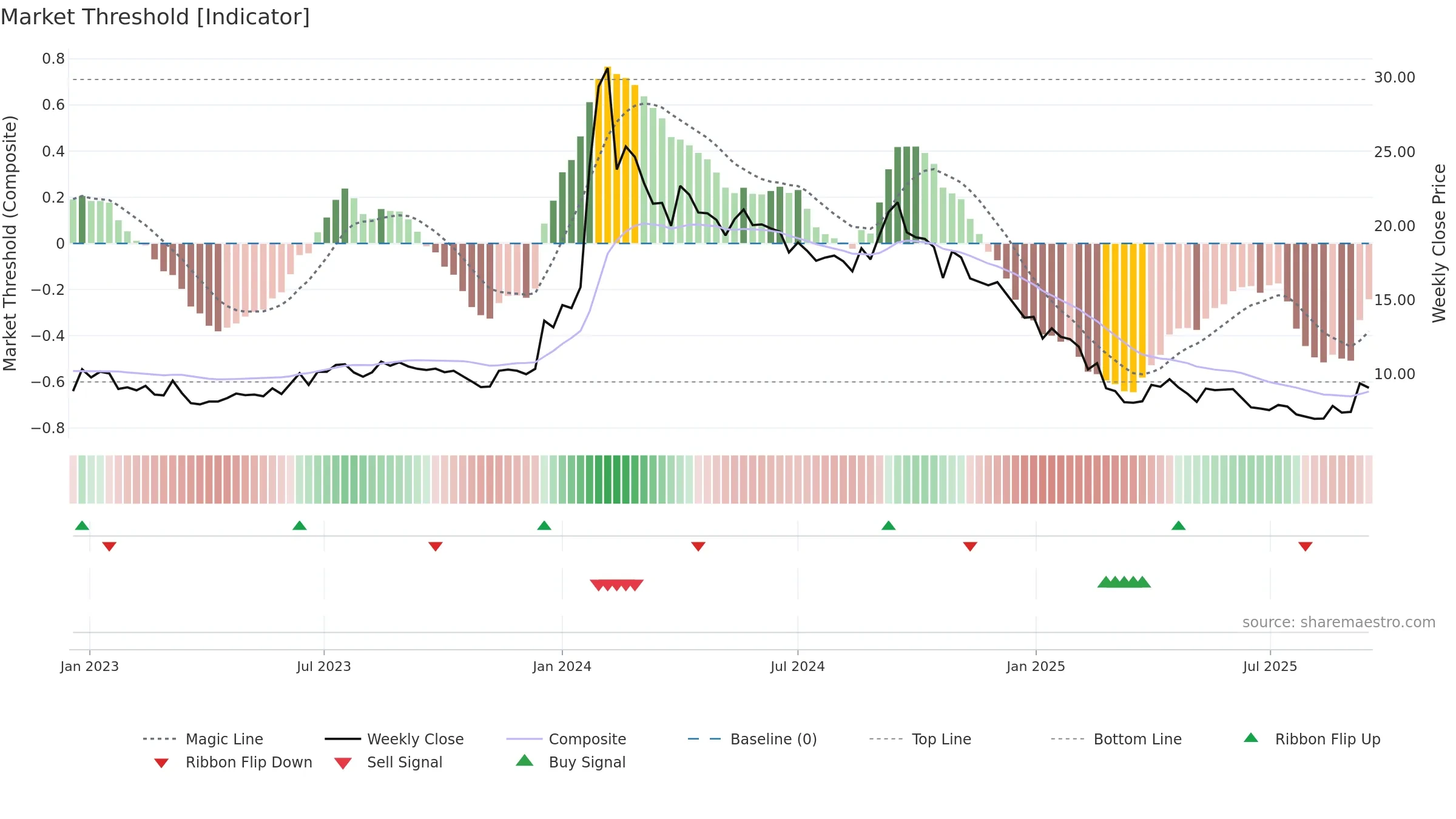Click the ribbon flip up marker before Jan 2024
Screen dimensions: 1456x819
[544, 525]
